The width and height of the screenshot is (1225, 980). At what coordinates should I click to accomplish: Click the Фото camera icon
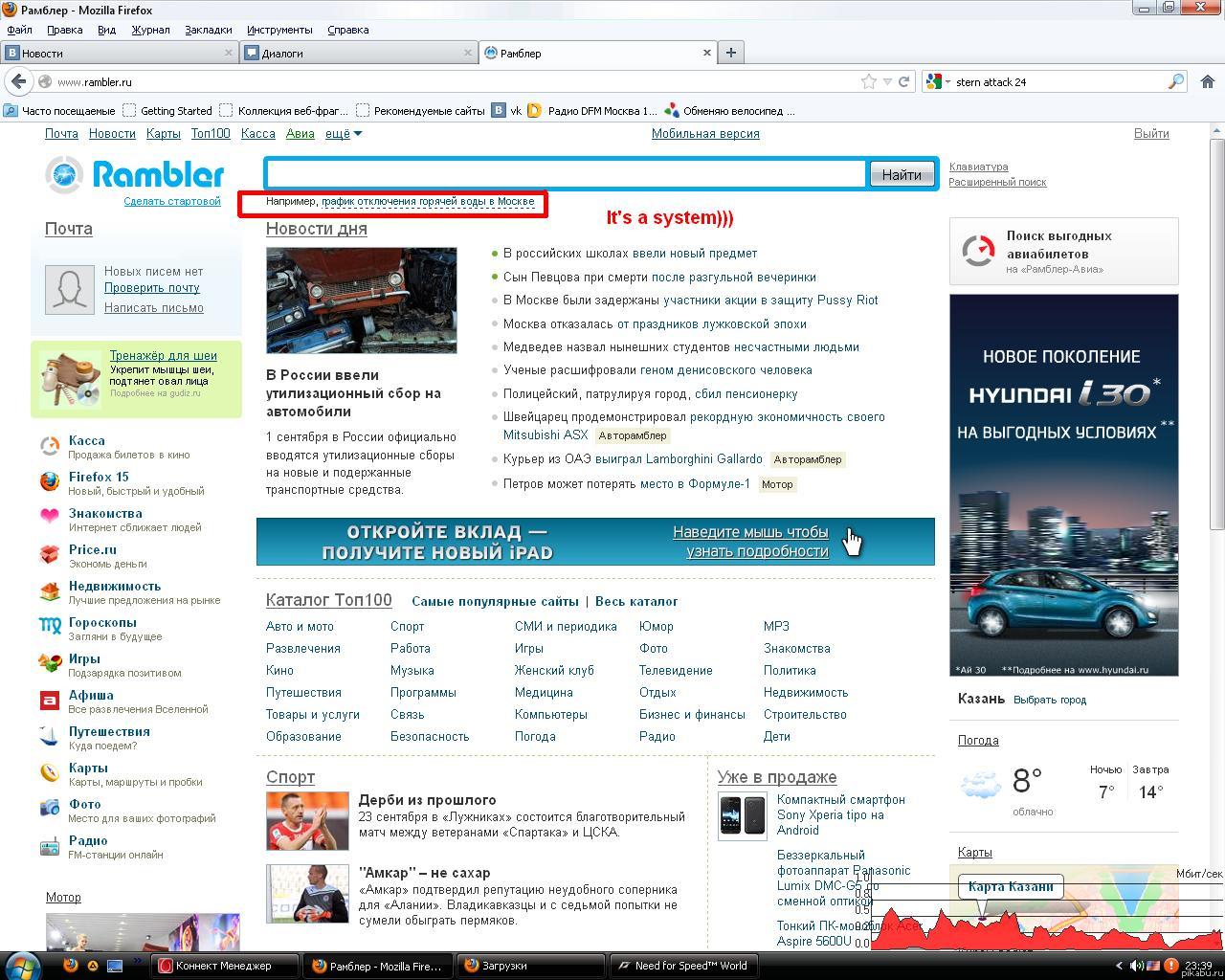pos(50,809)
